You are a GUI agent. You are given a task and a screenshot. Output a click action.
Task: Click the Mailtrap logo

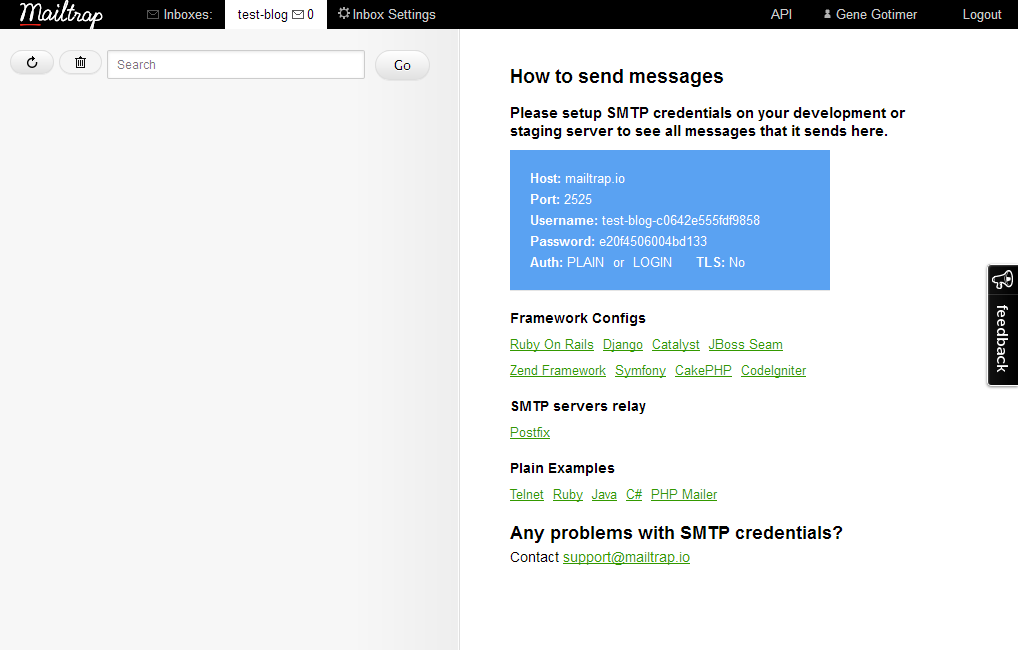click(x=61, y=14)
